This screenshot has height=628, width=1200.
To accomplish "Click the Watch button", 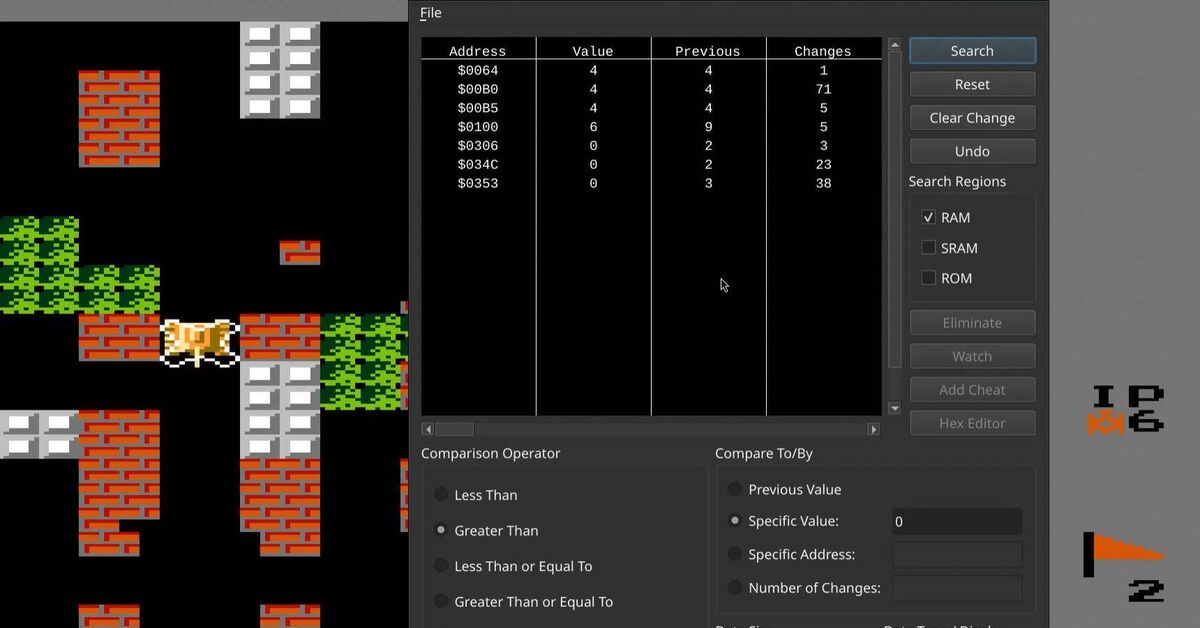I will [972, 356].
